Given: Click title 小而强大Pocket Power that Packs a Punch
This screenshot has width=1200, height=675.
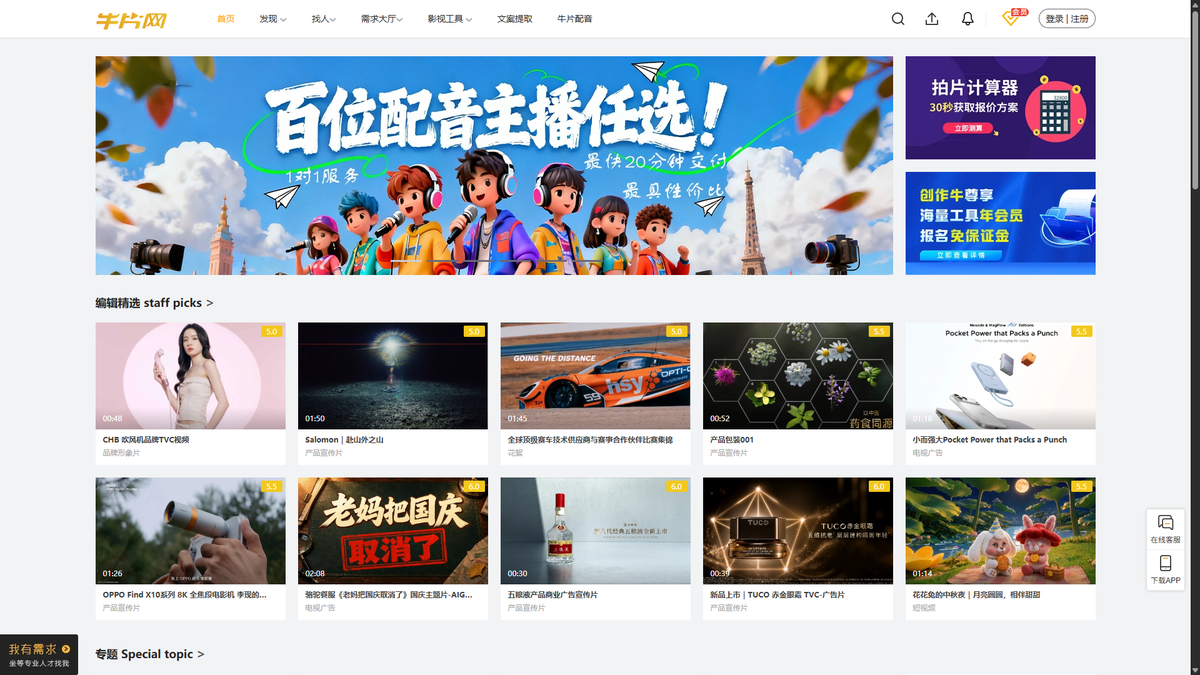Looking at the screenshot, I should click(990, 440).
